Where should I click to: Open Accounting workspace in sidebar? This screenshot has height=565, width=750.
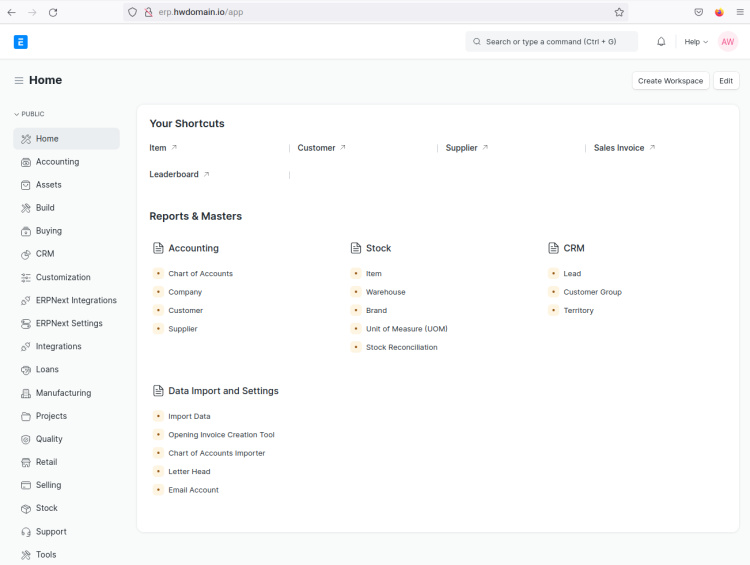57,162
